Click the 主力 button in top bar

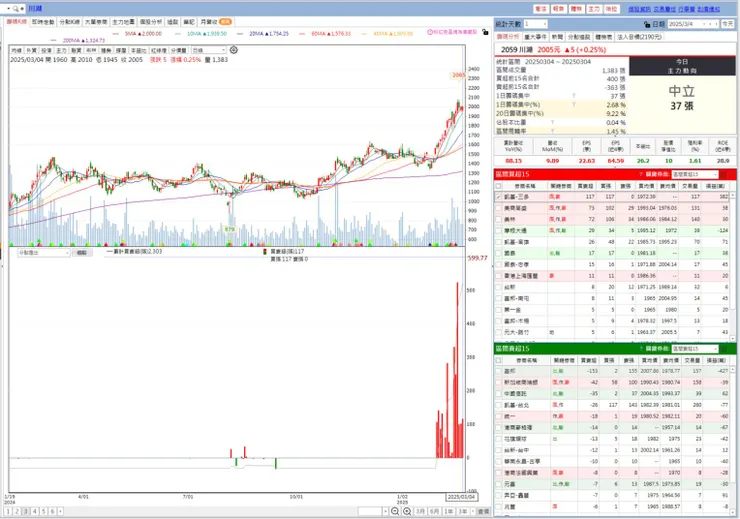tap(594, 9)
